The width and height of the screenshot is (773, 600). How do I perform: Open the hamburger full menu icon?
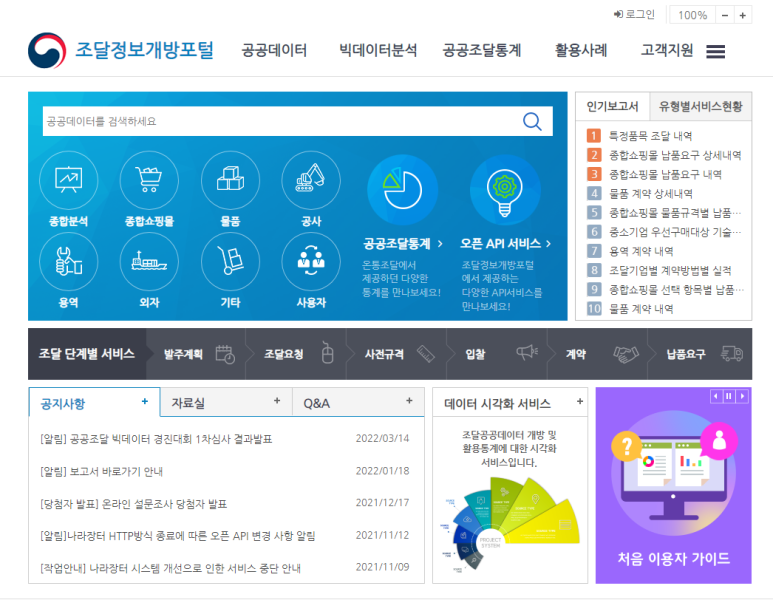coord(715,51)
